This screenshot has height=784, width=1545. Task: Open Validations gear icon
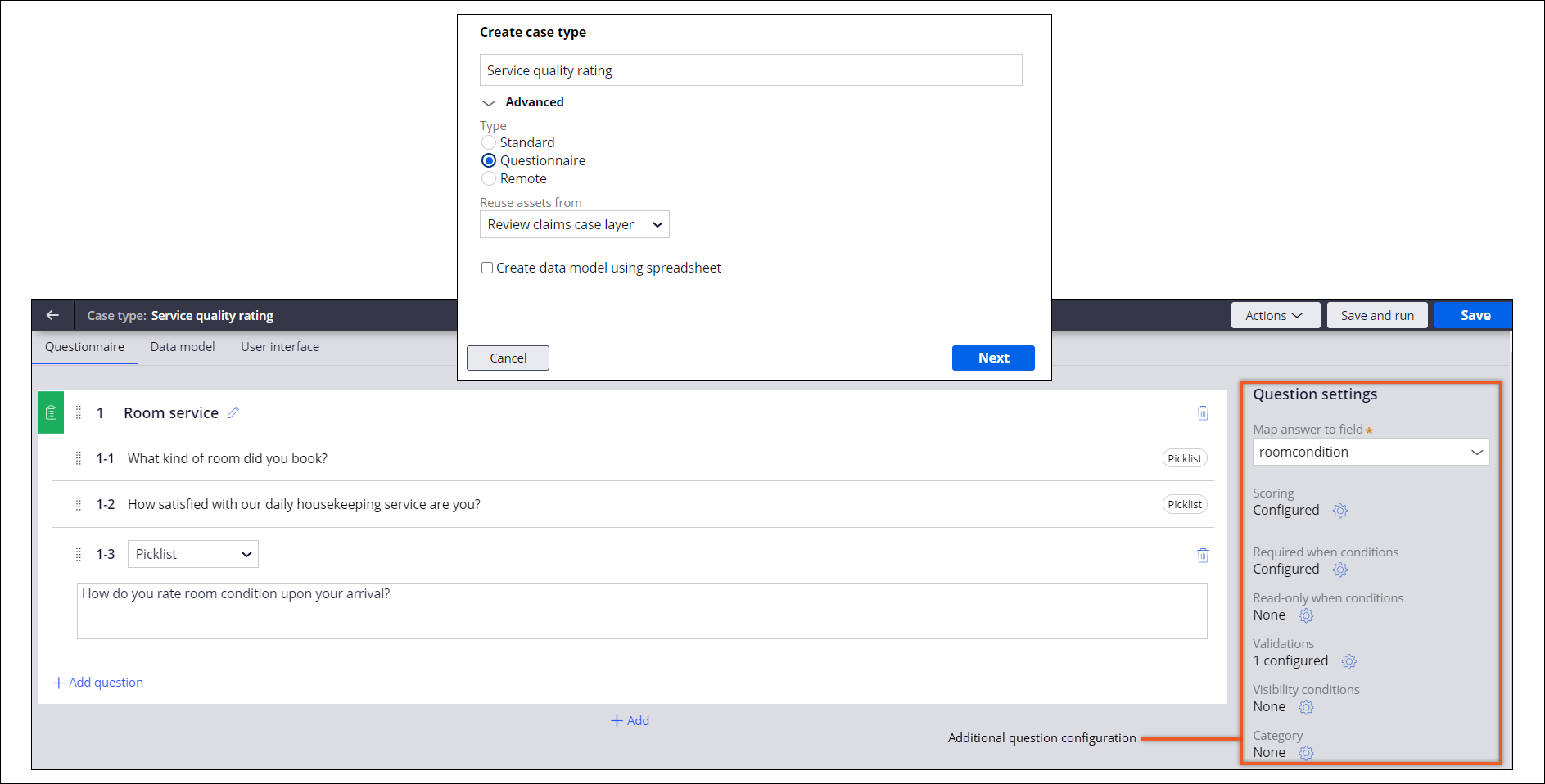pos(1348,661)
